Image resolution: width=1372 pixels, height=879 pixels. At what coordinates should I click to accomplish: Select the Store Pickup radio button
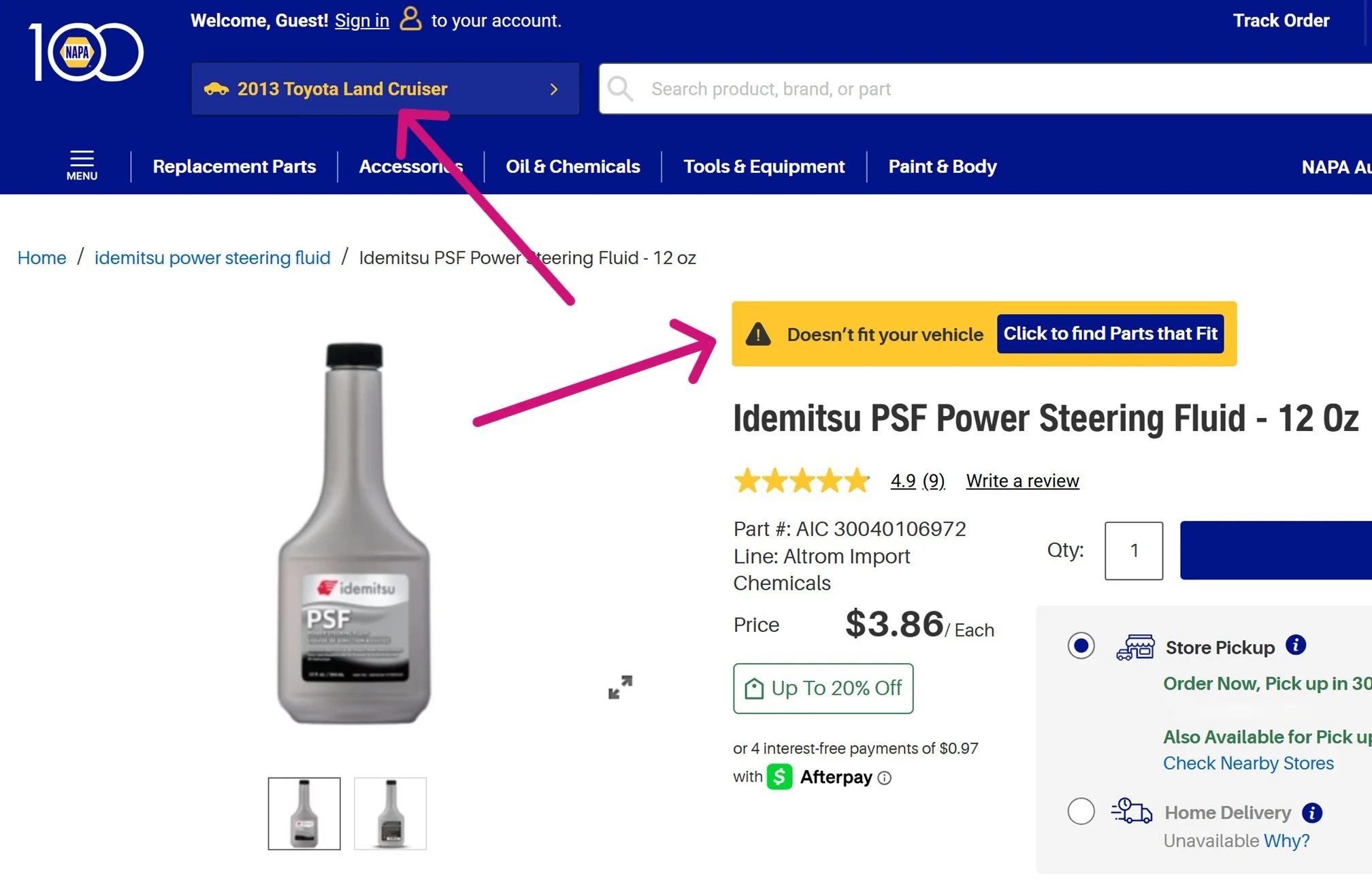coord(1081,645)
